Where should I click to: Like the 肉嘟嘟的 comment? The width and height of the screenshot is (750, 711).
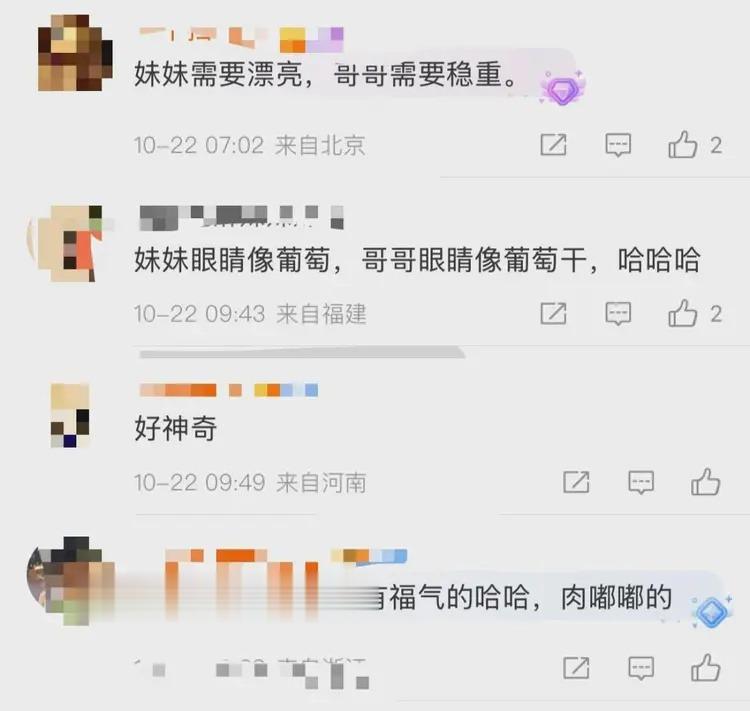705,667
